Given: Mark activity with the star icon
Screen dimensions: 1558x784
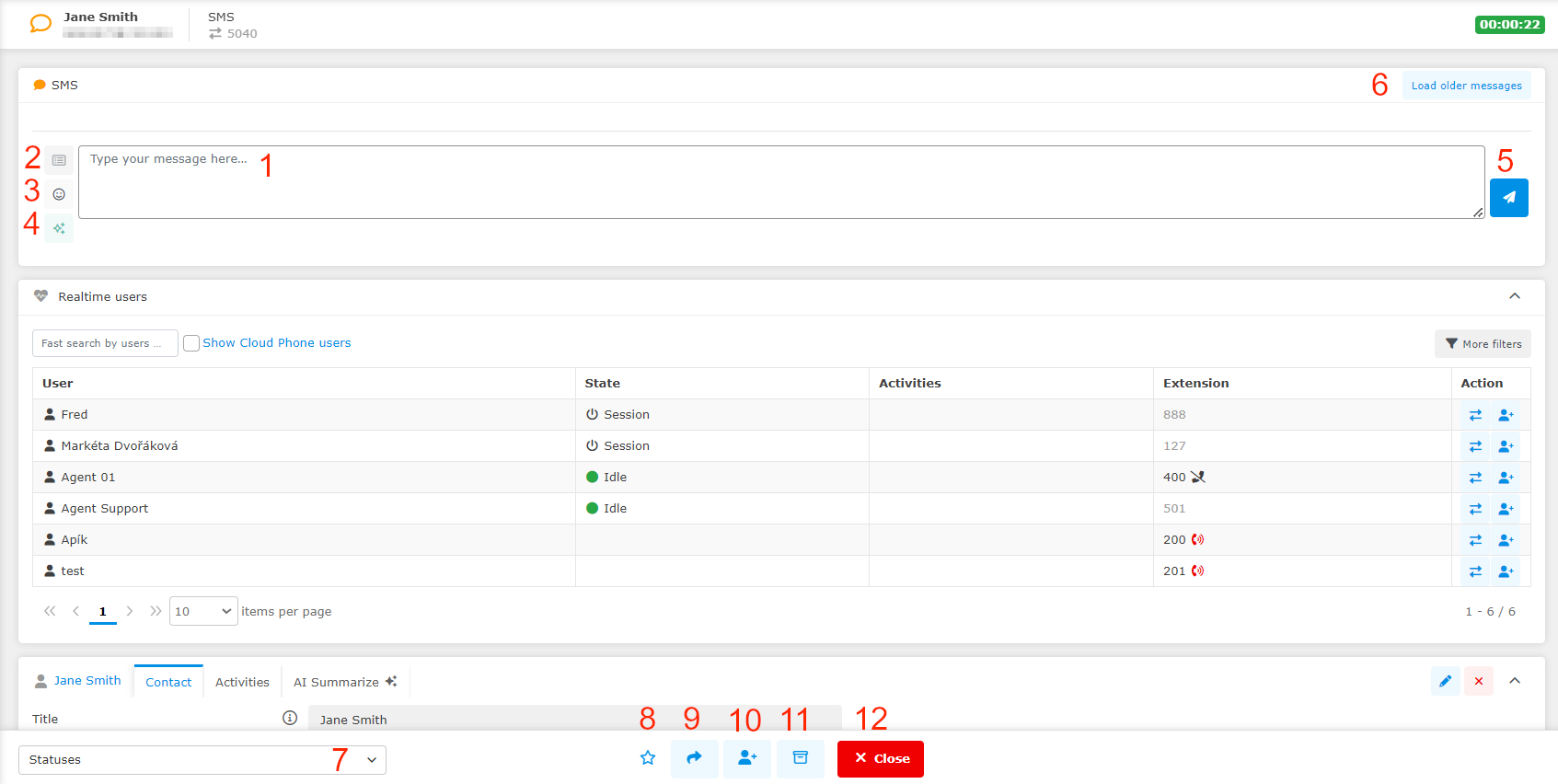Looking at the screenshot, I should point(648,758).
